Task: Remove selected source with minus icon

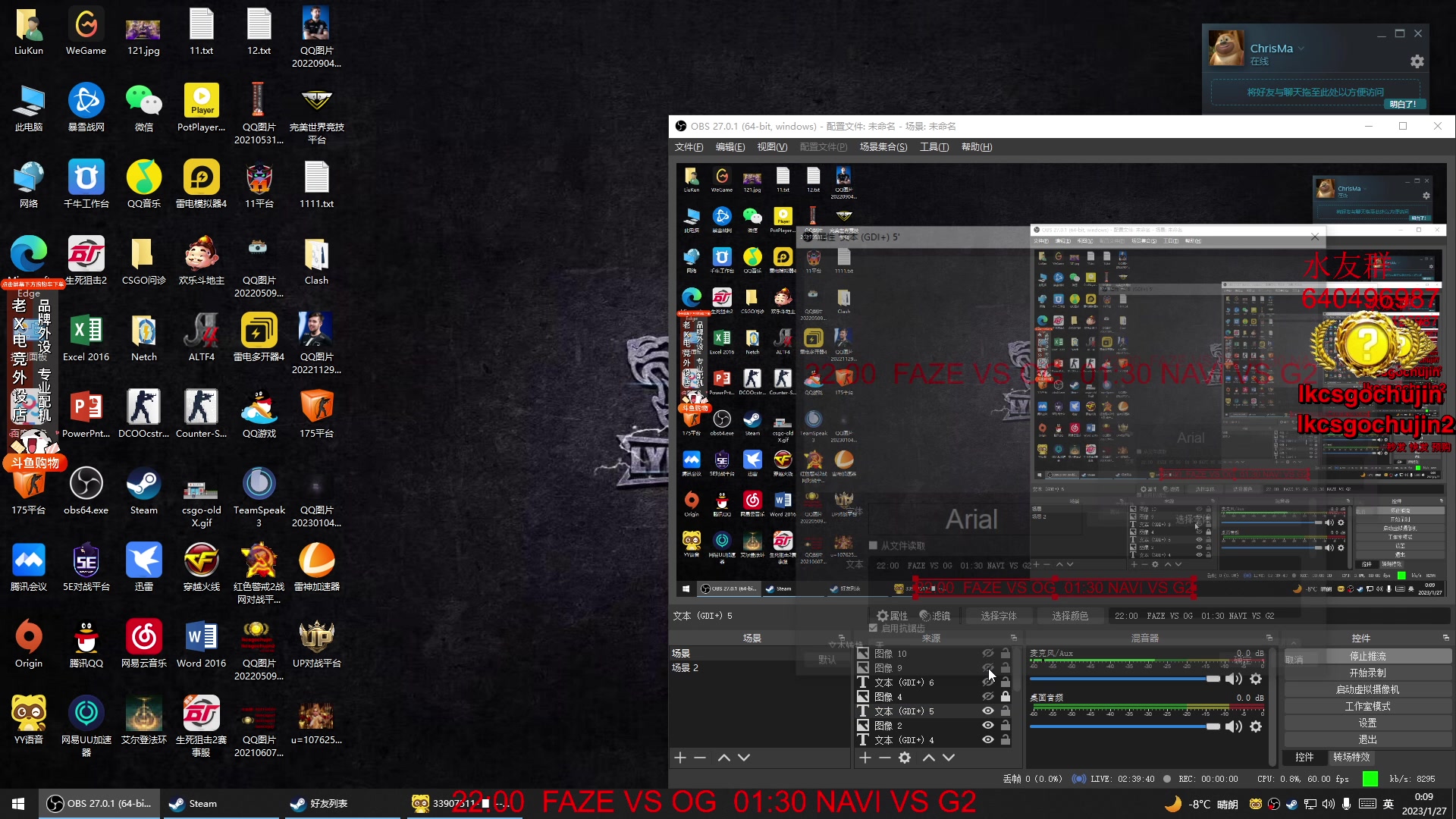Action: tap(884, 758)
